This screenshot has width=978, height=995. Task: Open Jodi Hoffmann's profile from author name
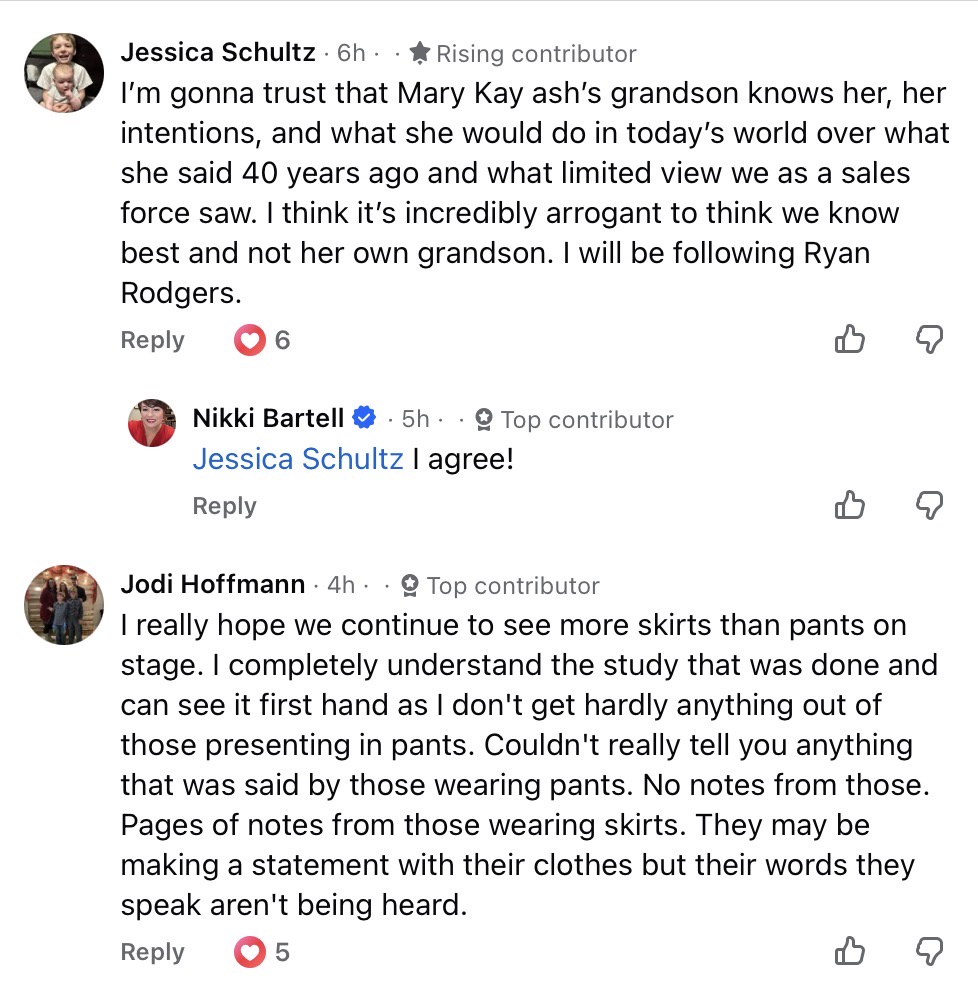coord(212,585)
